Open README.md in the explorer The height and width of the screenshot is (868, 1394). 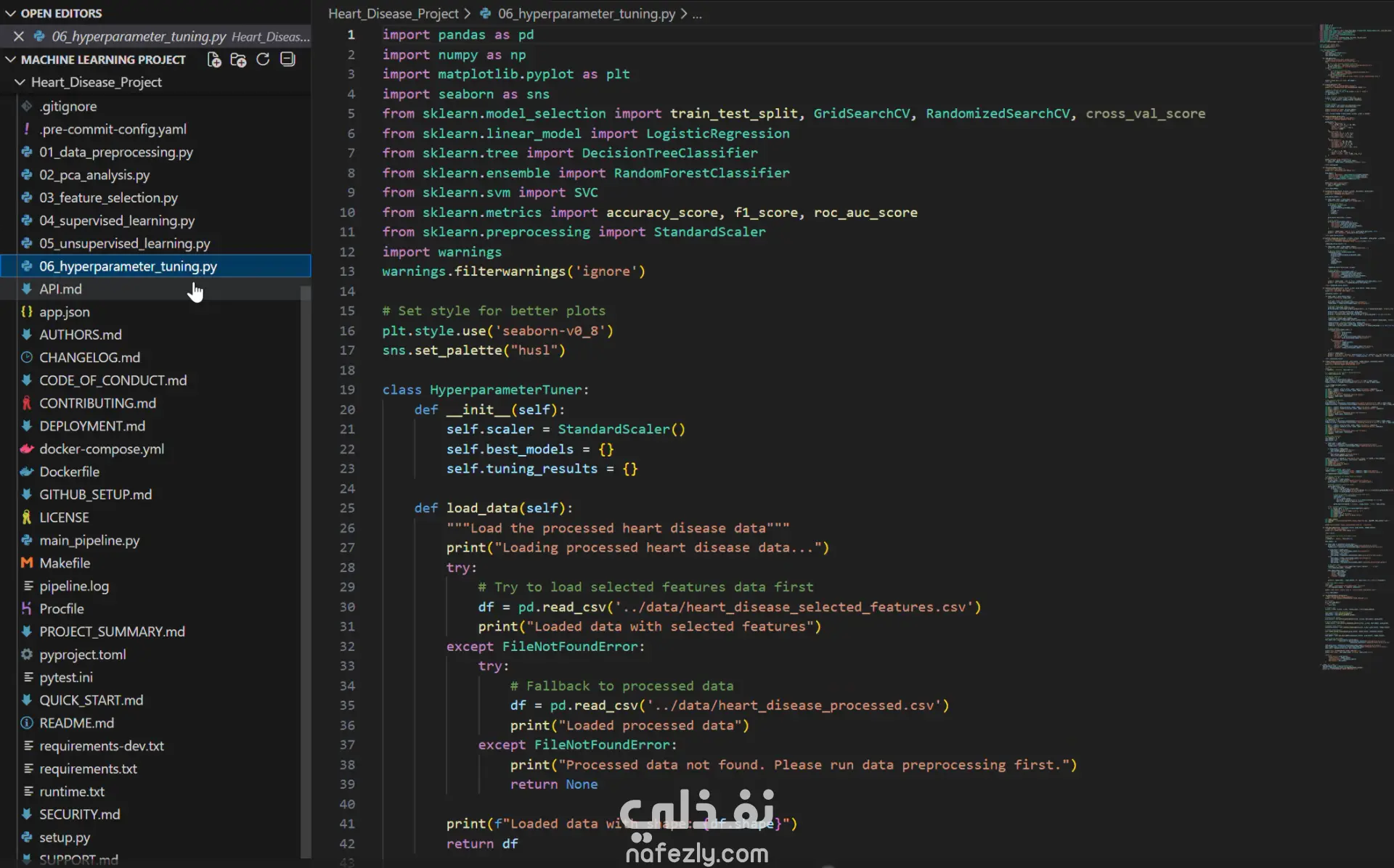pos(76,723)
